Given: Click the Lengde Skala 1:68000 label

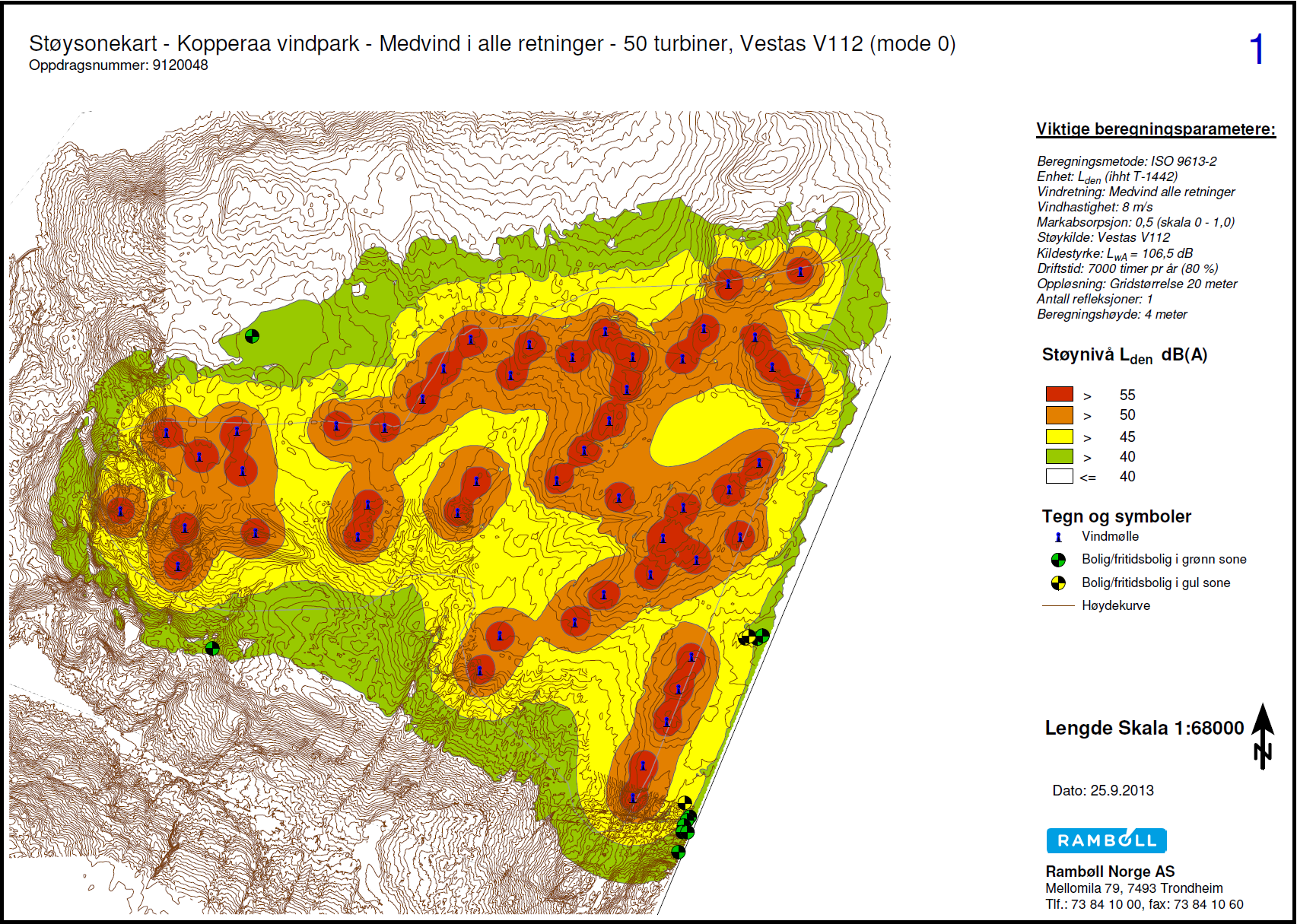Looking at the screenshot, I should [x=1143, y=728].
